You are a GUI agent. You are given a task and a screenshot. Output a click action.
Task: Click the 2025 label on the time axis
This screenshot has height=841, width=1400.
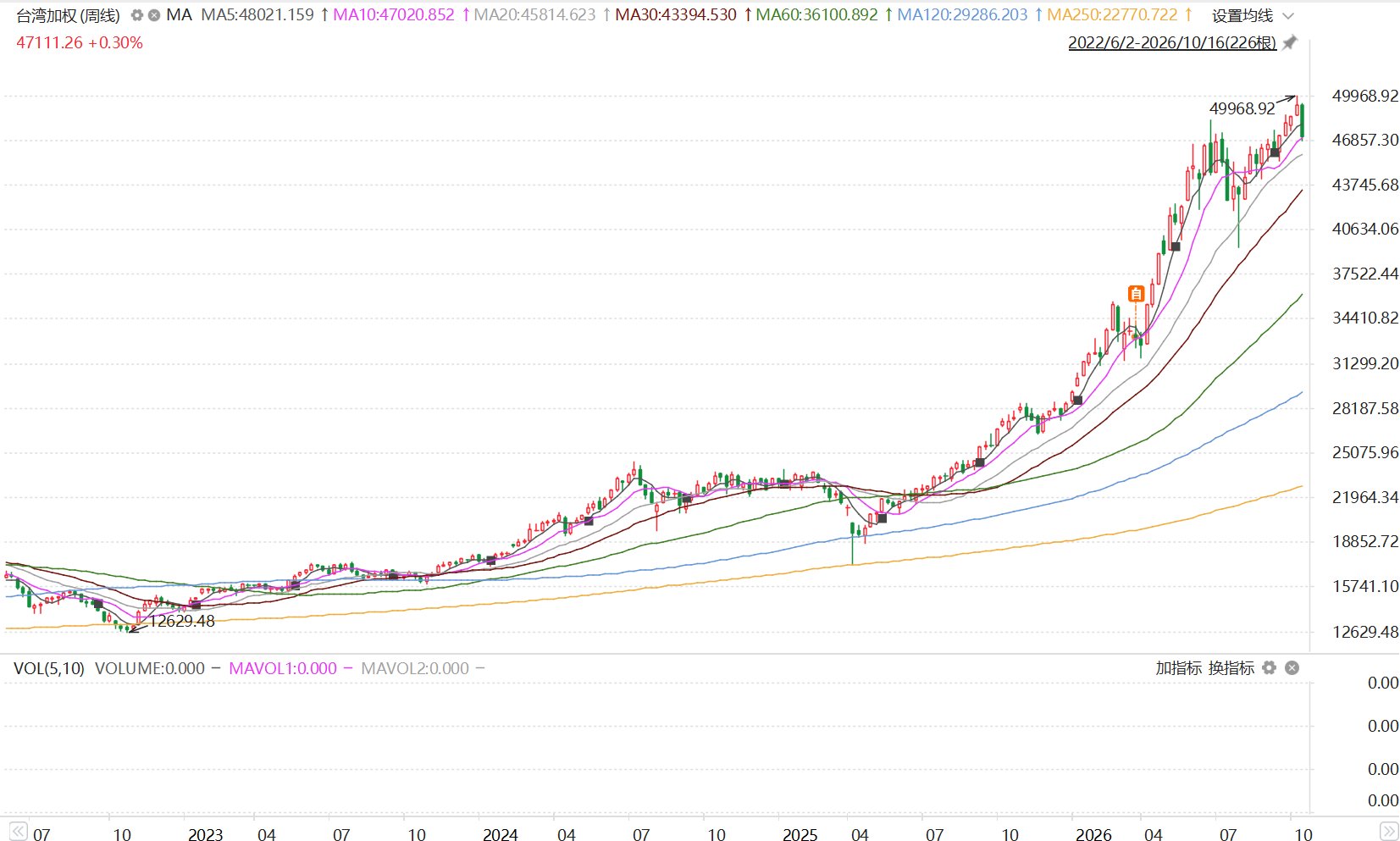(800, 834)
